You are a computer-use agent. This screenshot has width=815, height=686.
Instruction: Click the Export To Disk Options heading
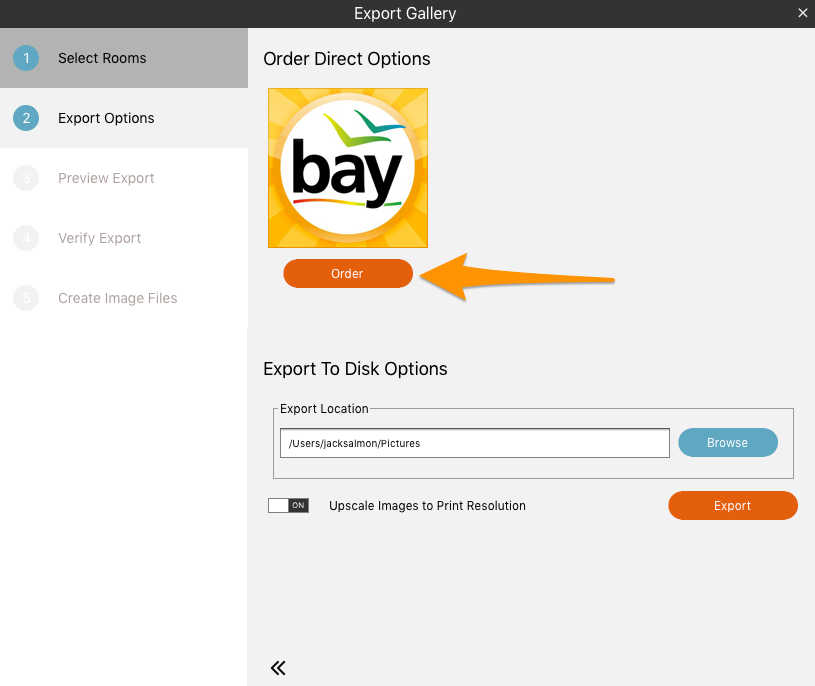click(x=355, y=369)
